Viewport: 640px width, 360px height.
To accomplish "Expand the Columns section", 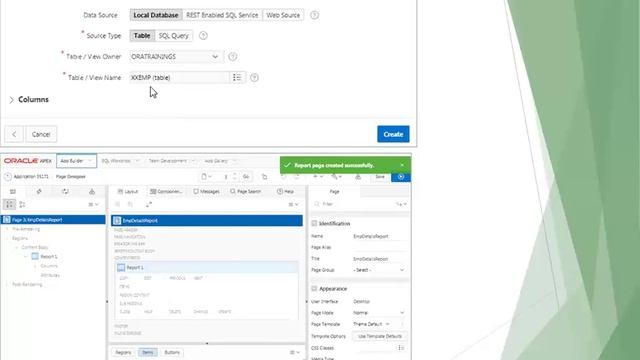I will [11, 100].
